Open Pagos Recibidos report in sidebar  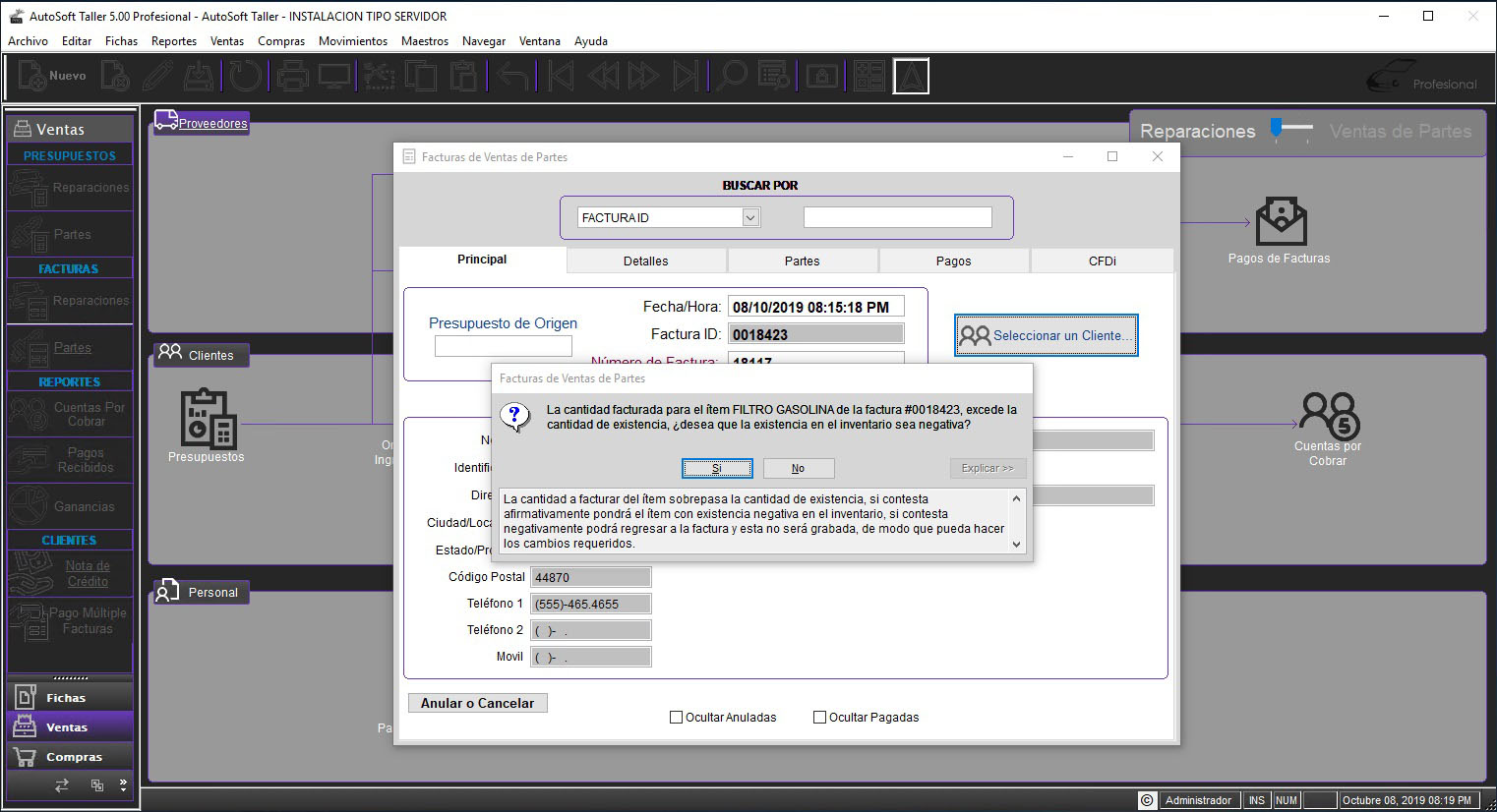coord(70,460)
